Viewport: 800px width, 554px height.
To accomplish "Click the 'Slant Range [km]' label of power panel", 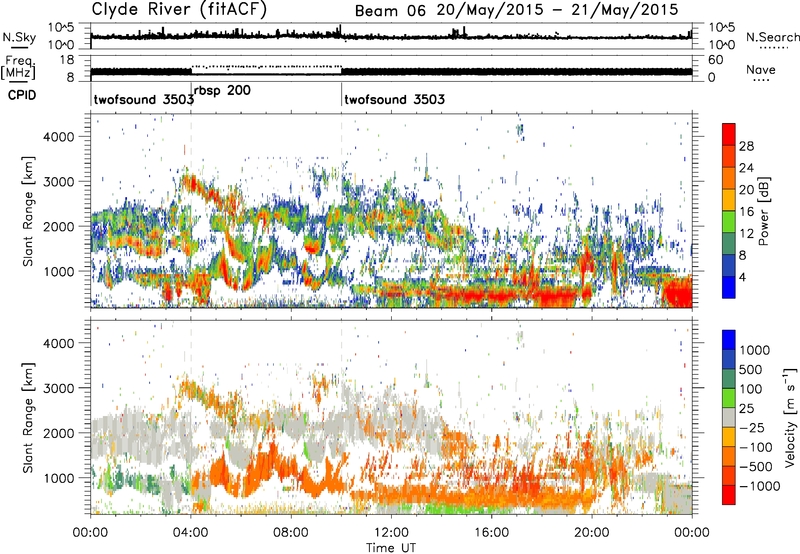I will pyautogui.click(x=28, y=211).
